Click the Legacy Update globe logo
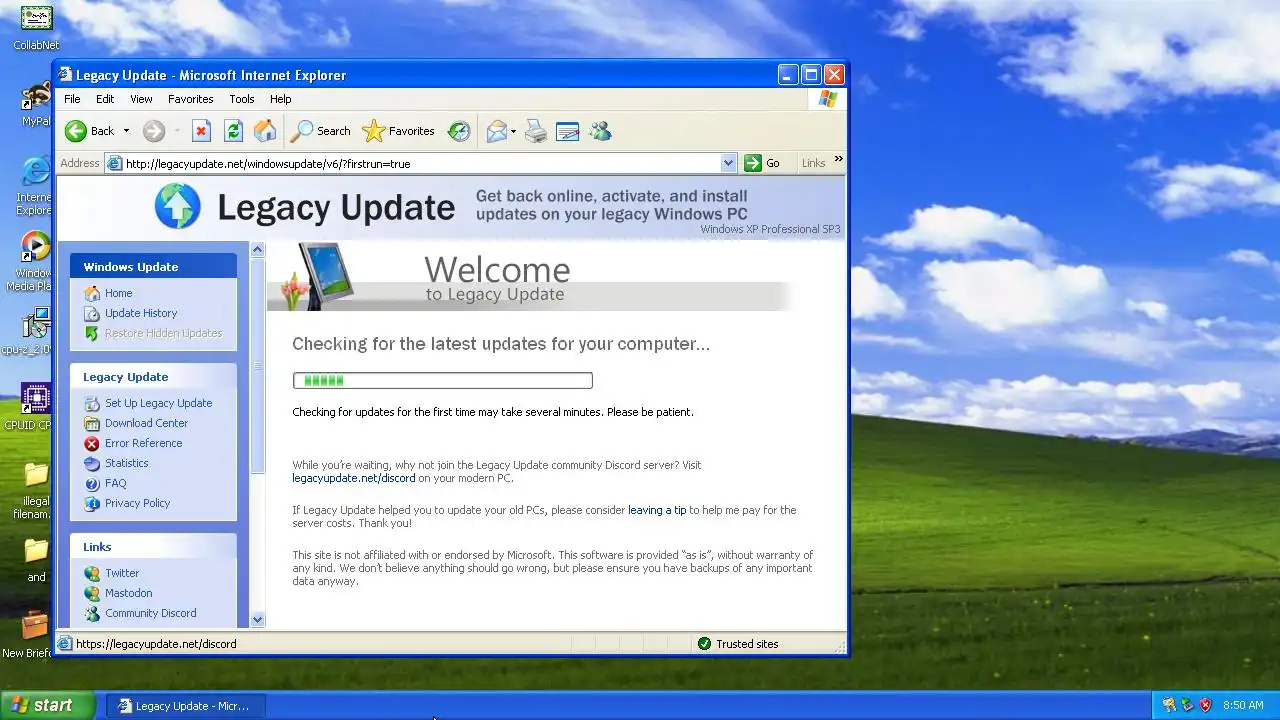 pos(178,206)
